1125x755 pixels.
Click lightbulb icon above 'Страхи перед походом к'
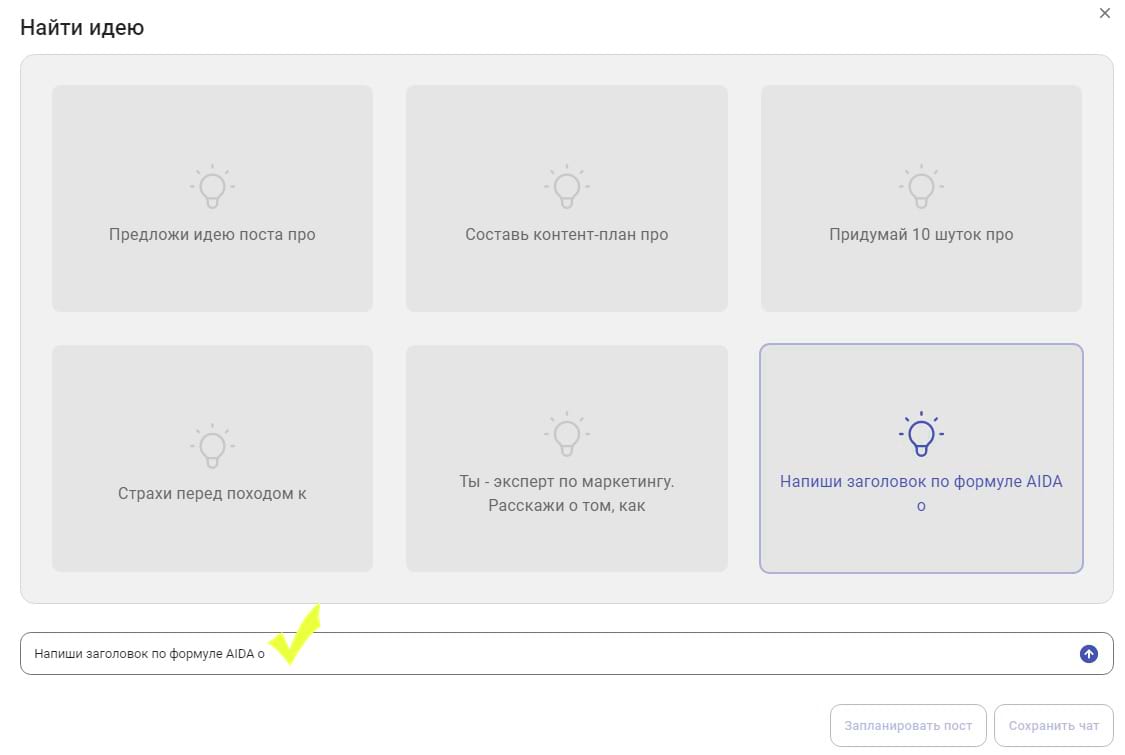coord(212,446)
